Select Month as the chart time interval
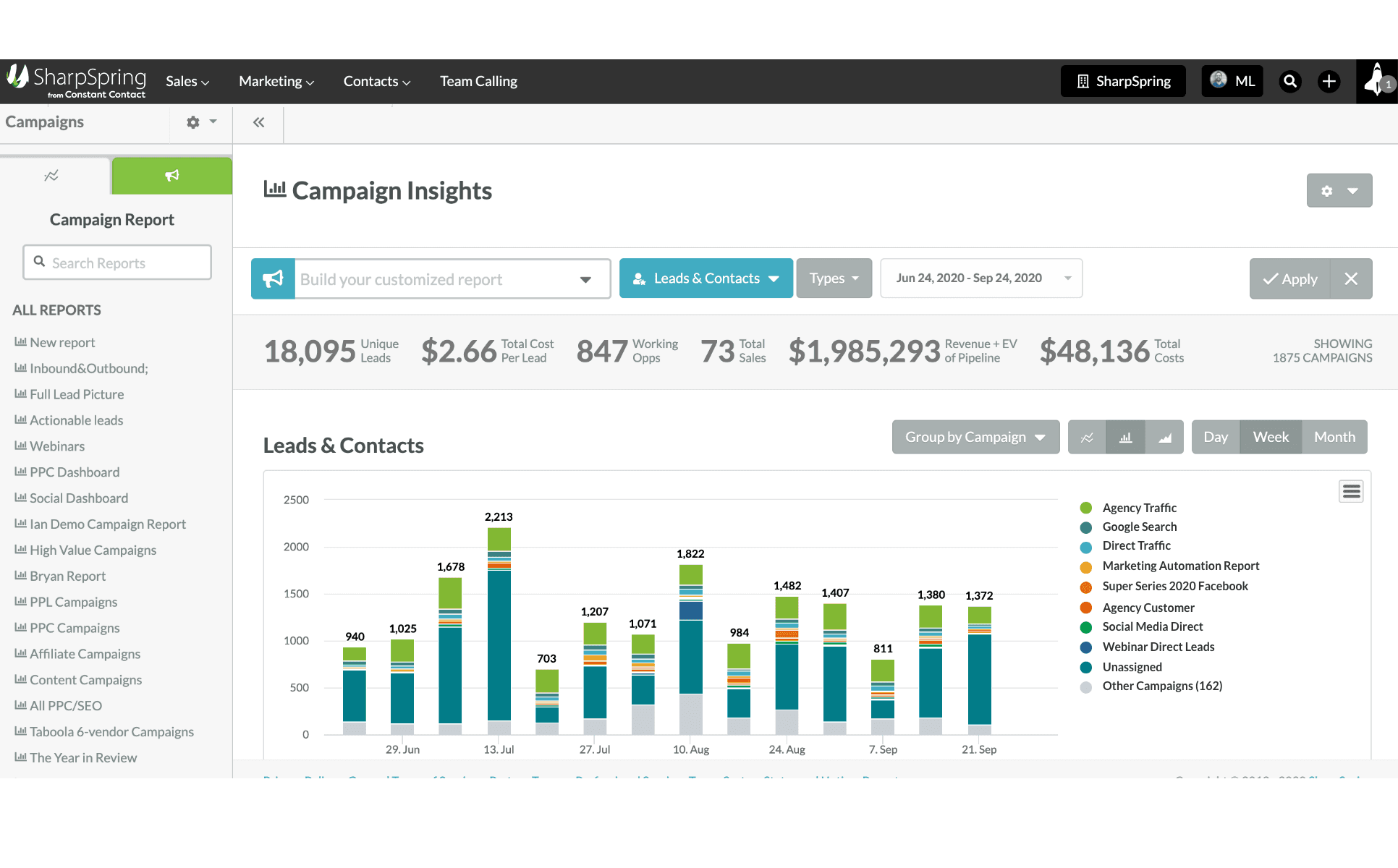Viewport: 1398px width, 868px height. [1334, 437]
